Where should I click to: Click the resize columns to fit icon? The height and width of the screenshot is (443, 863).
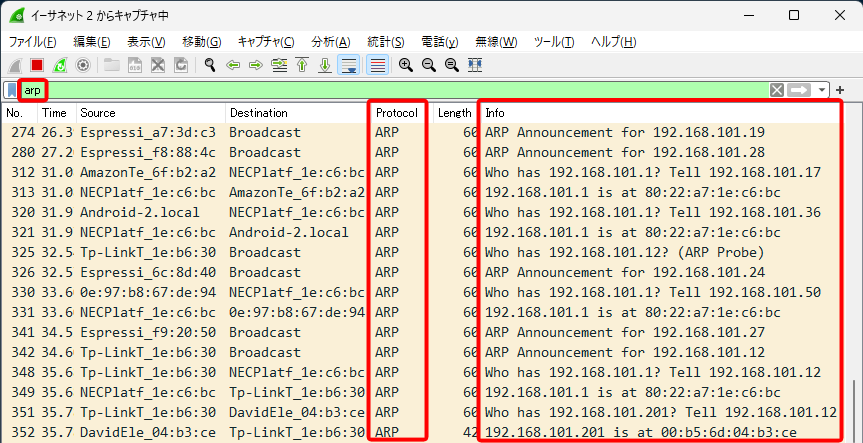tap(474, 65)
